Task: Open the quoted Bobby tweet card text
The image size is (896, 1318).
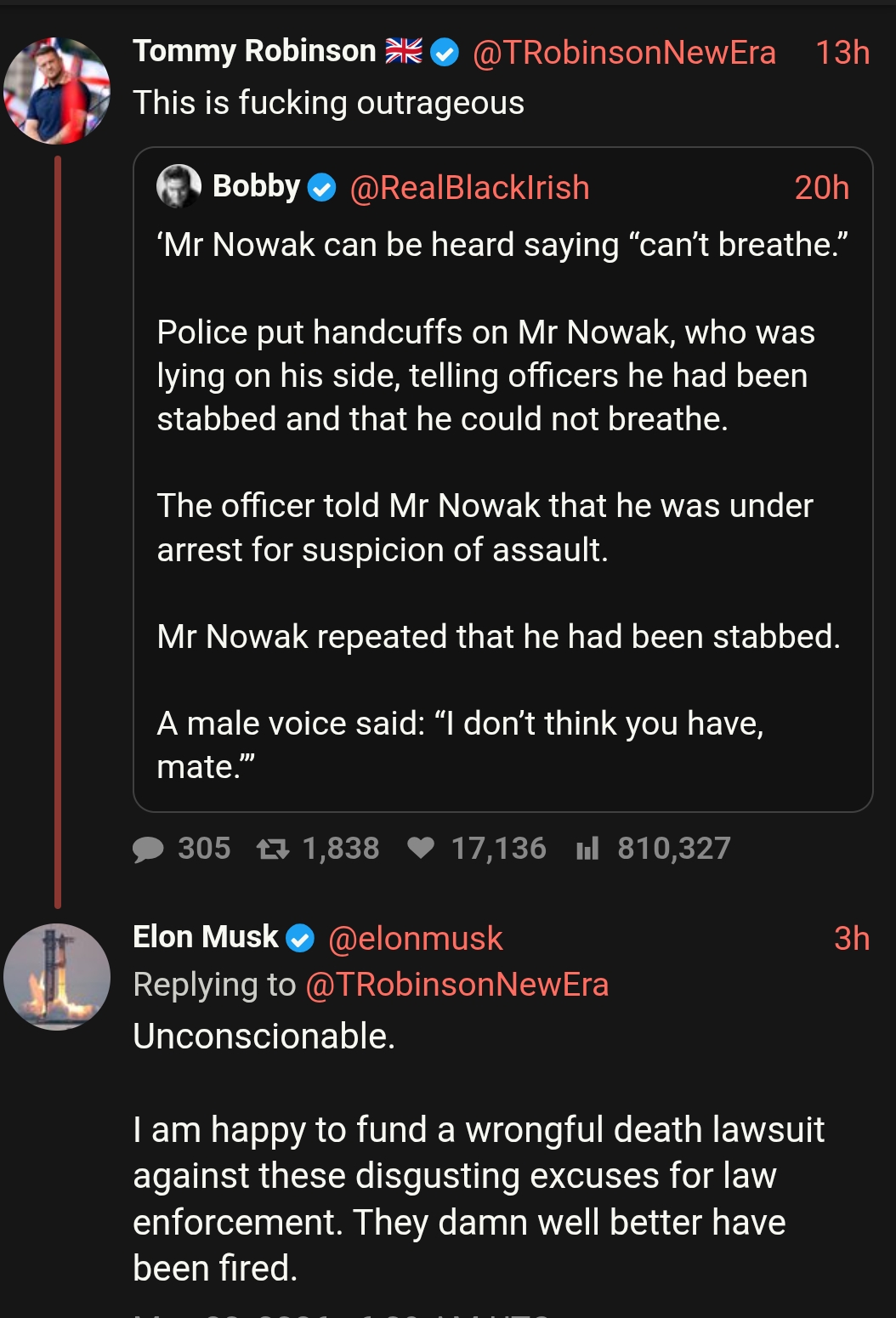Action: [x=502, y=506]
